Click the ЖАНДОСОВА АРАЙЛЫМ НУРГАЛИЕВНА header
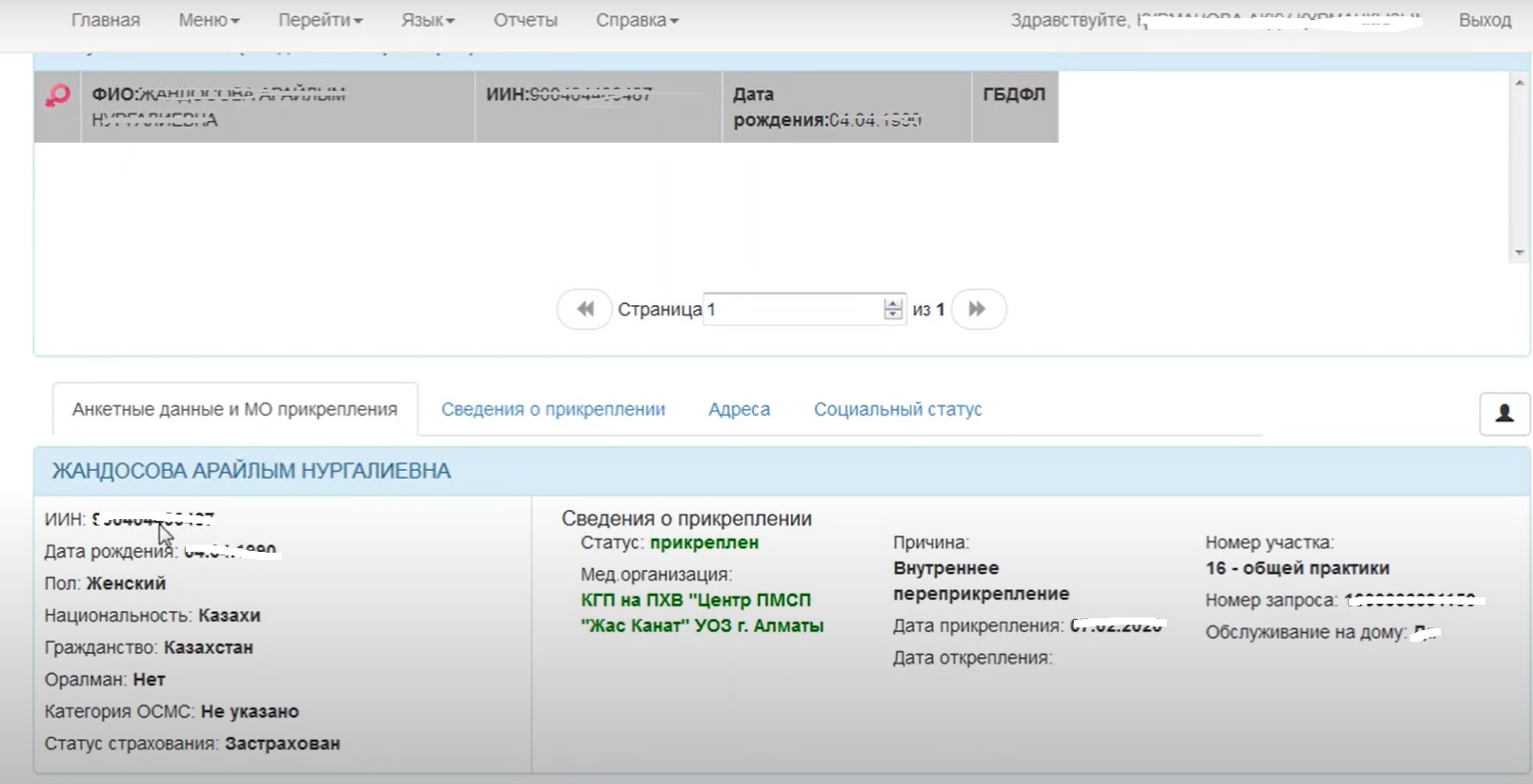The image size is (1533, 784). (x=251, y=471)
